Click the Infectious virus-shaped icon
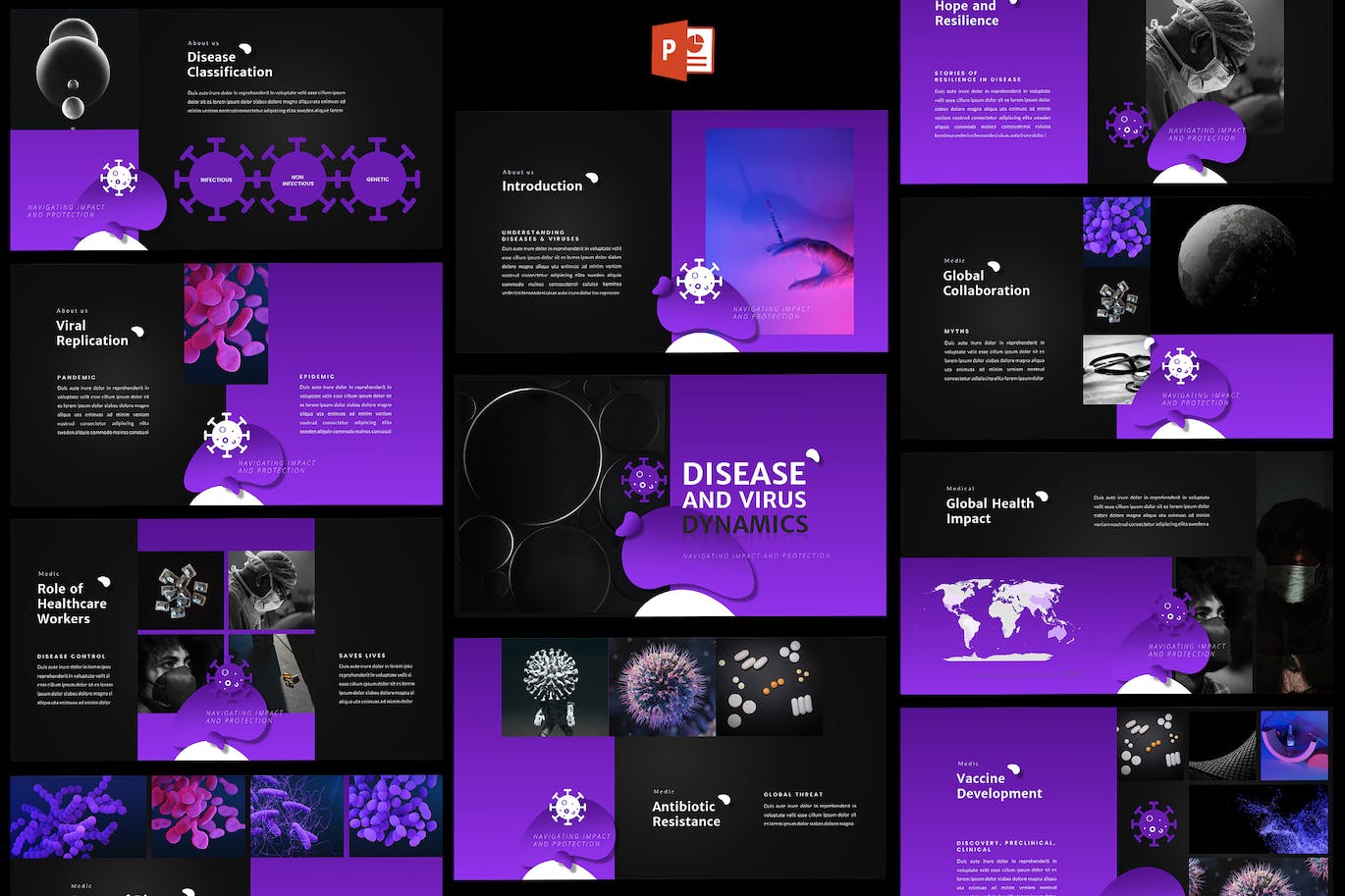This screenshot has height=896, width=1345. [217, 179]
